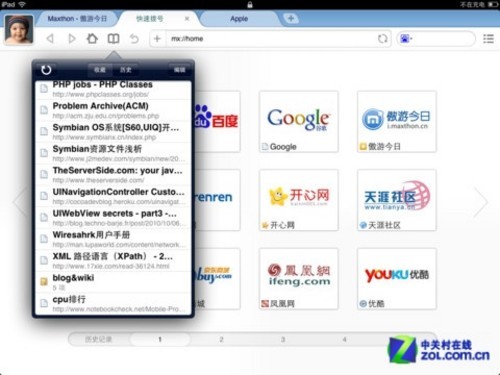The height and width of the screenshot is (375, 500).
Task: Open the renren speed dial tile
Action: [x=217, y=200]
